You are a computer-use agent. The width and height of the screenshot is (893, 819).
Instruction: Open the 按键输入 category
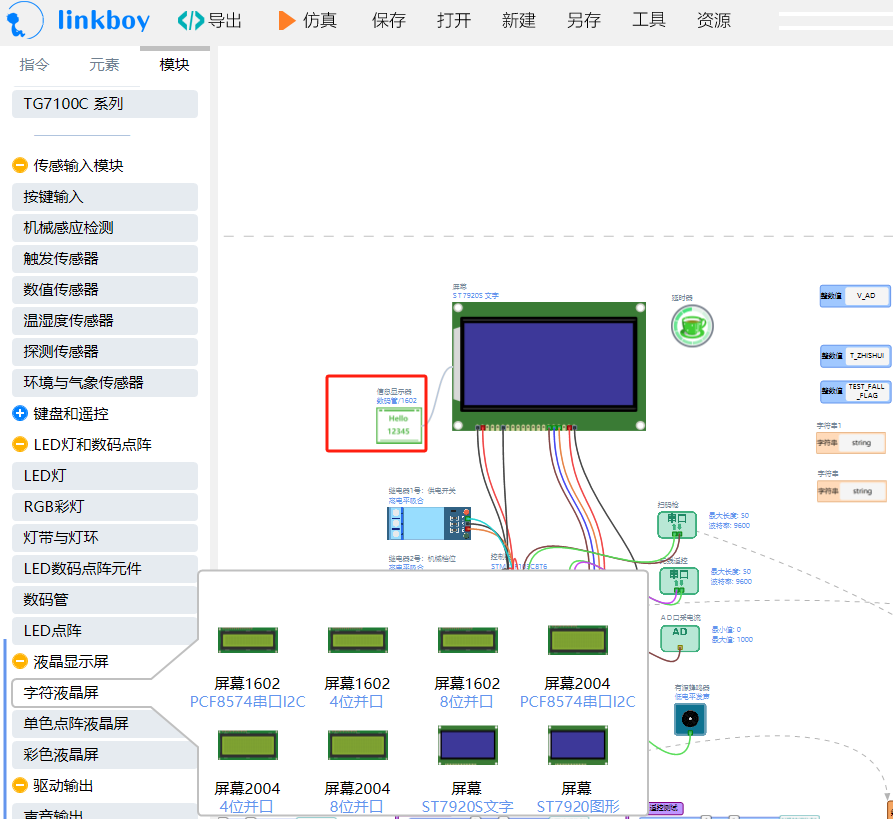click(105, 197)
